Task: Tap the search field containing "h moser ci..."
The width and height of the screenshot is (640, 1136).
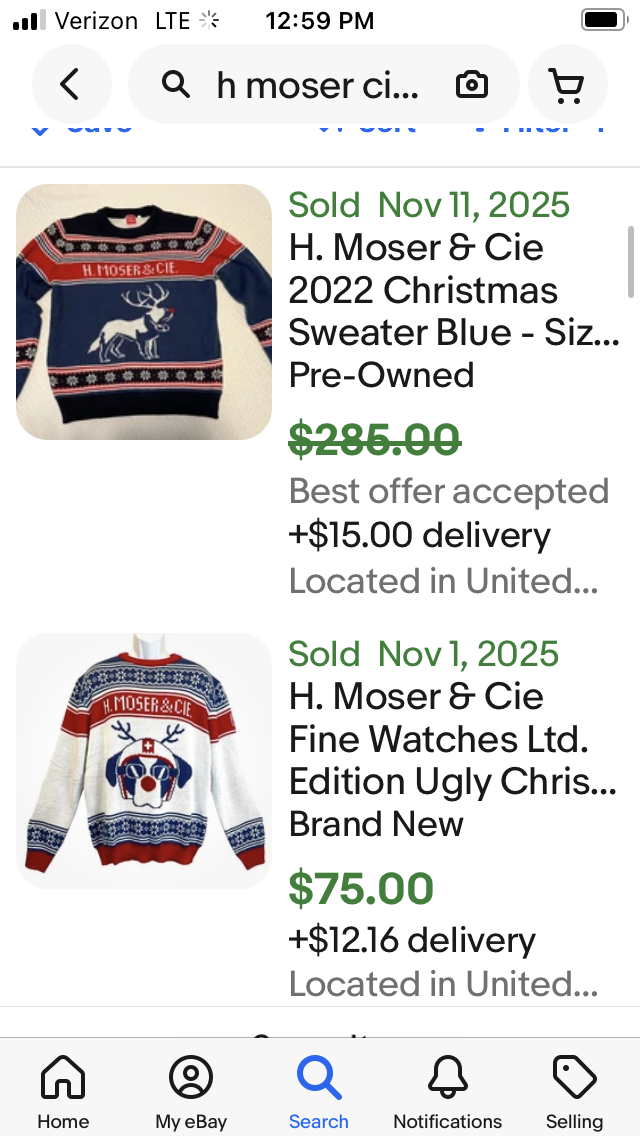Action: [318, 85]
